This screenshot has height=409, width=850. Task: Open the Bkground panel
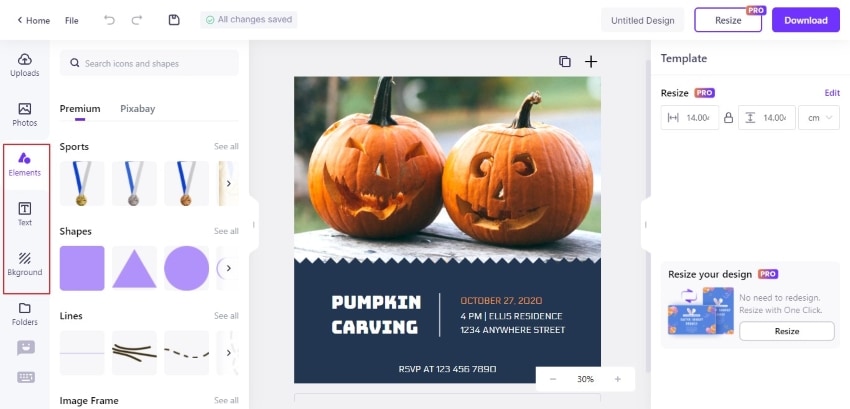pos(24,264)
